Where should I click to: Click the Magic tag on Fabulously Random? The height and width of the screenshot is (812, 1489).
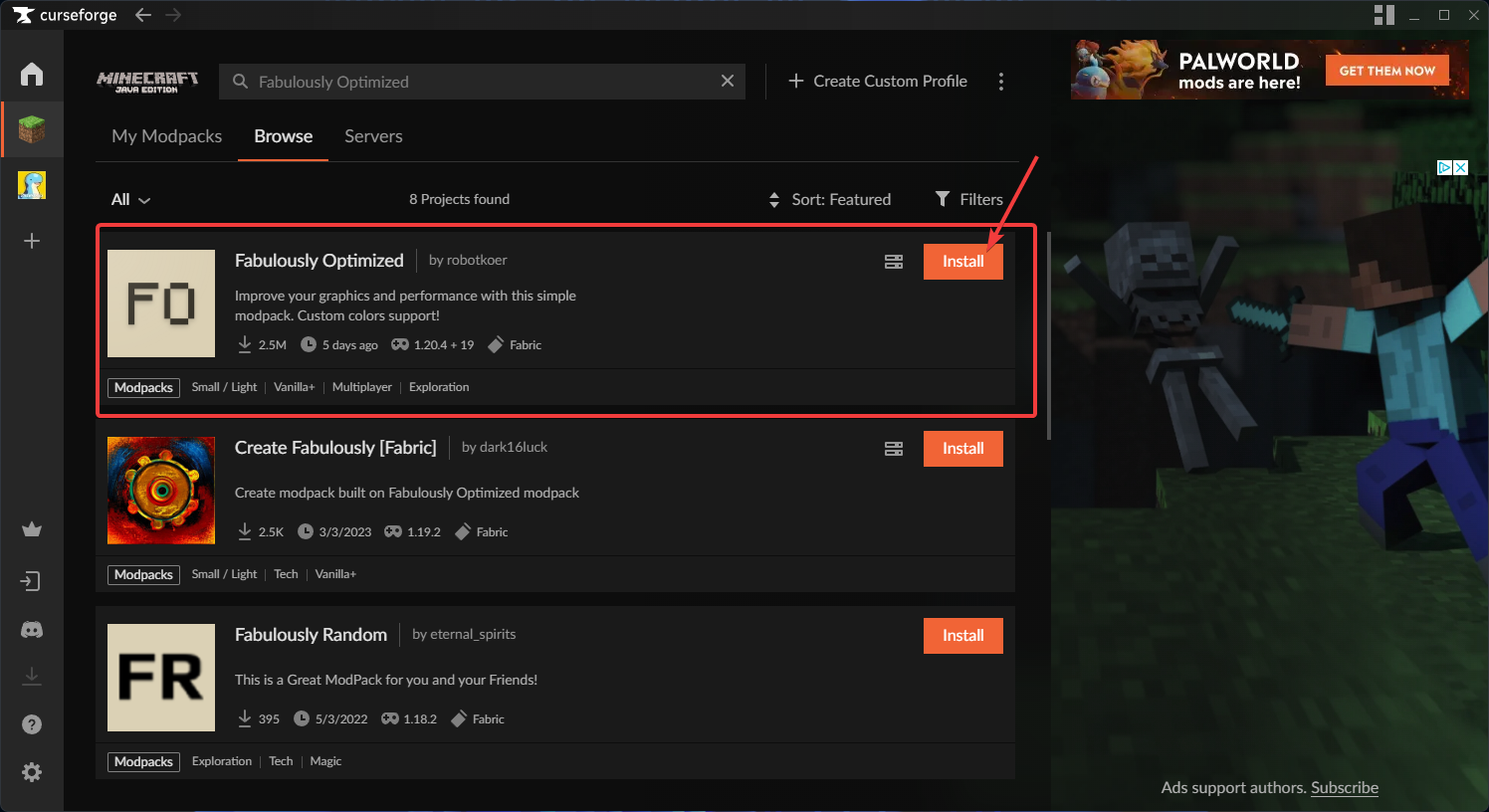[x=325, y=761]
